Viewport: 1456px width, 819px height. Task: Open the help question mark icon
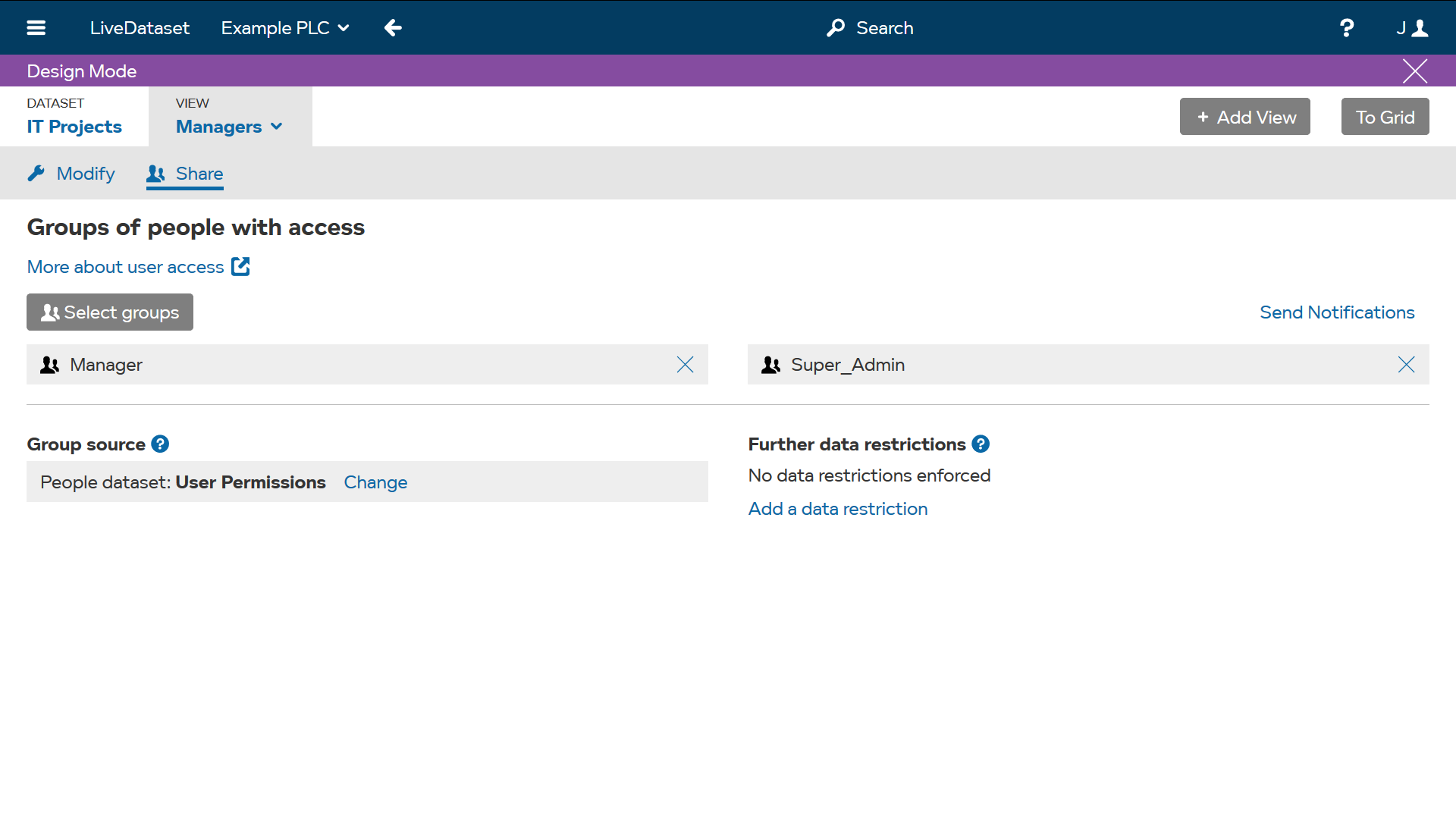tap(1347, 28)
